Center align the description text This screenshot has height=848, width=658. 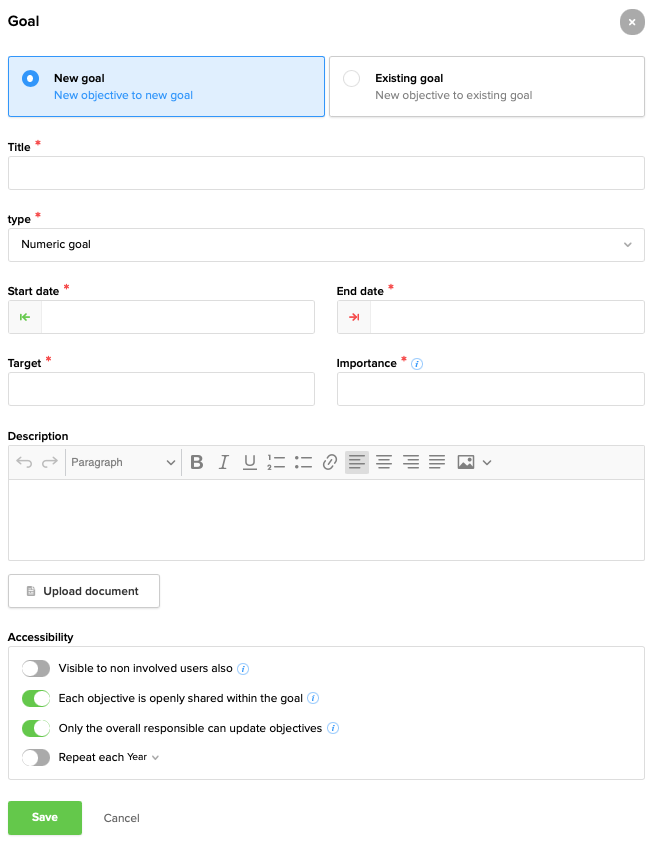tap(383, 462)
